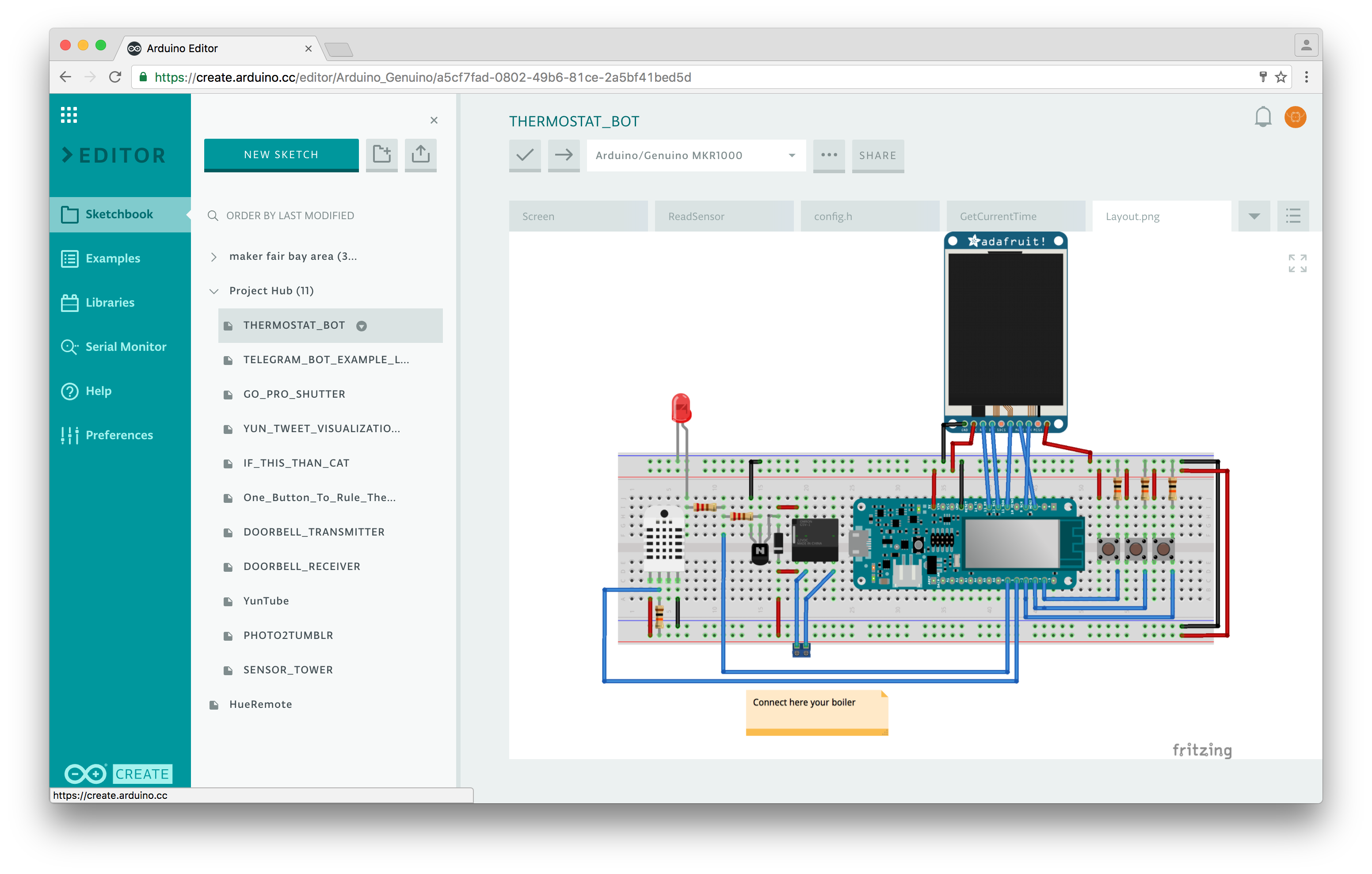Select the Arduino/Genuino MRK1000 dropdown
Image resolution: width=1372 pixels, height=874 pixels.
click(x=693, y=154)
